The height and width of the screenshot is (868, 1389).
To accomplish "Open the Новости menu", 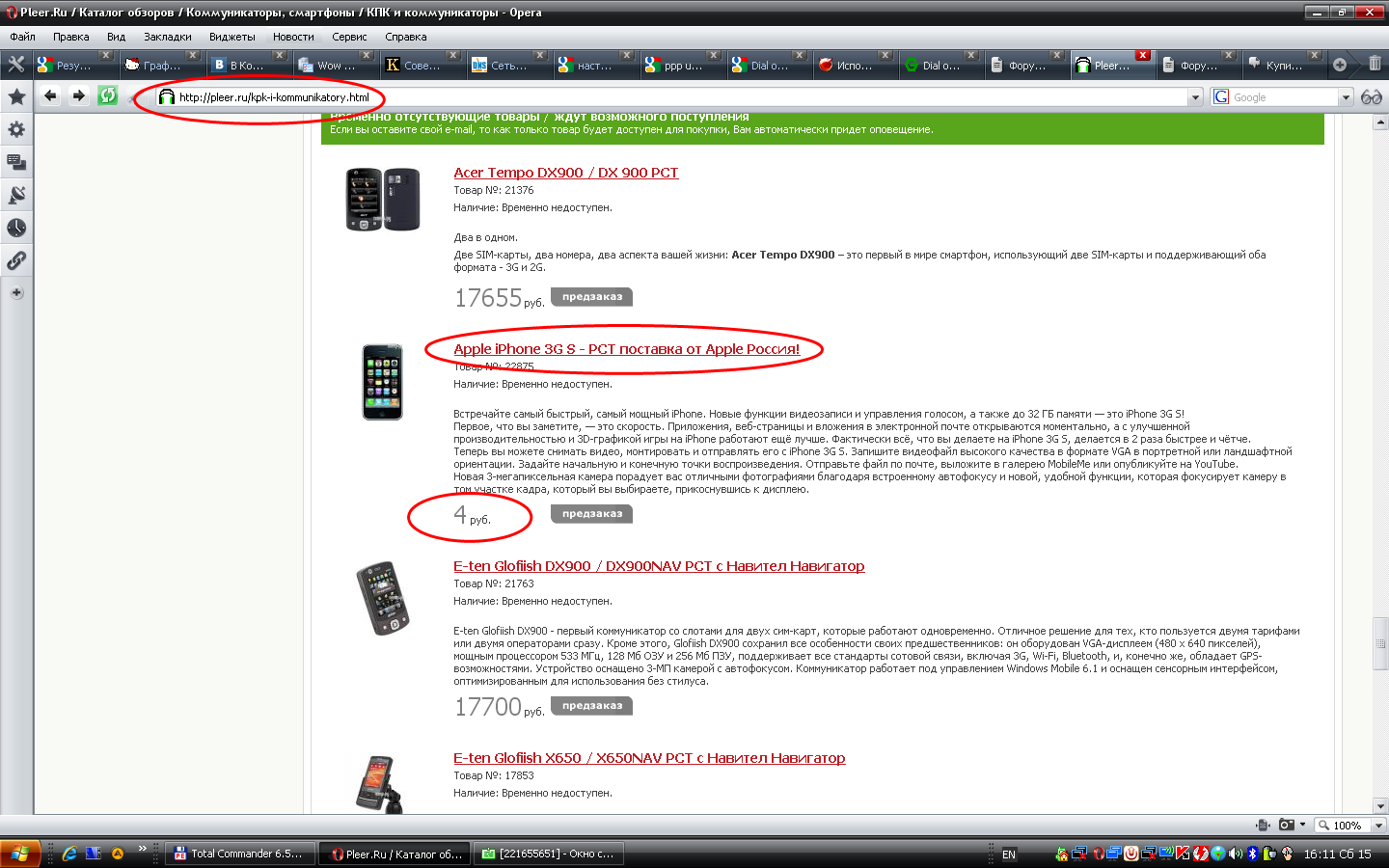I will [x=293, y=37].
